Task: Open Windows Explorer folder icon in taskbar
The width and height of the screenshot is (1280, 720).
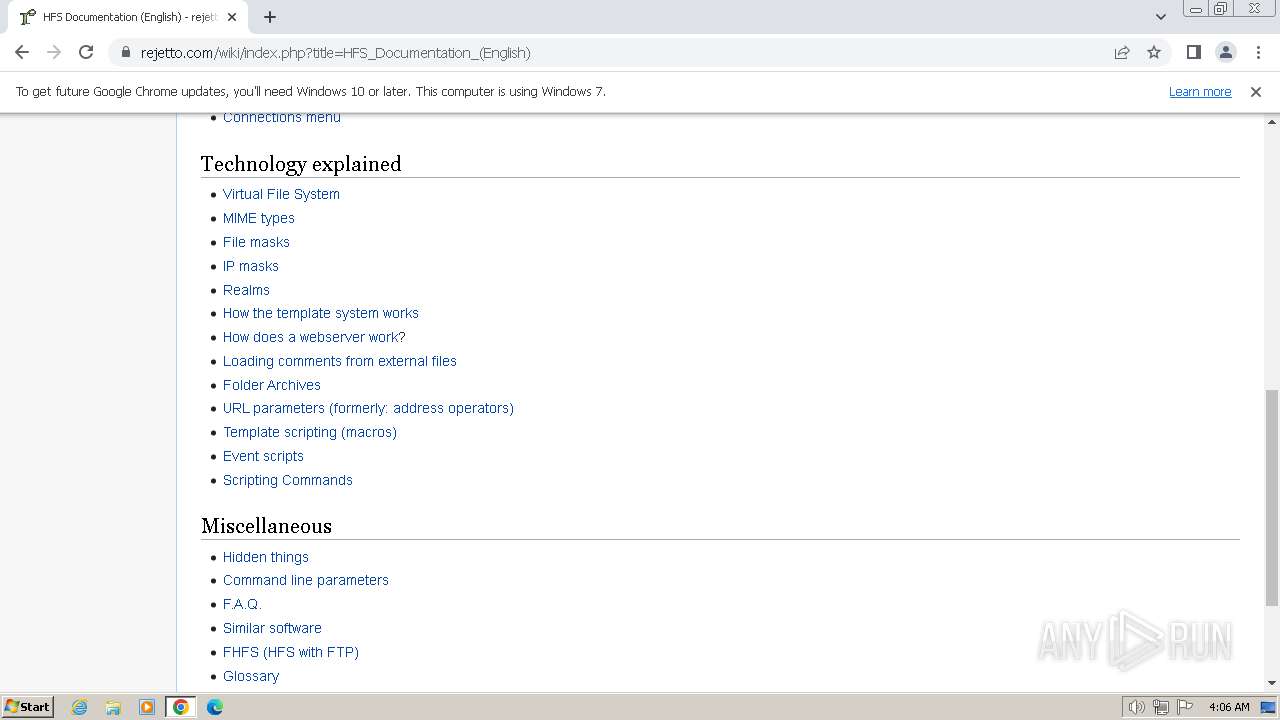Action: pos(113,707)
